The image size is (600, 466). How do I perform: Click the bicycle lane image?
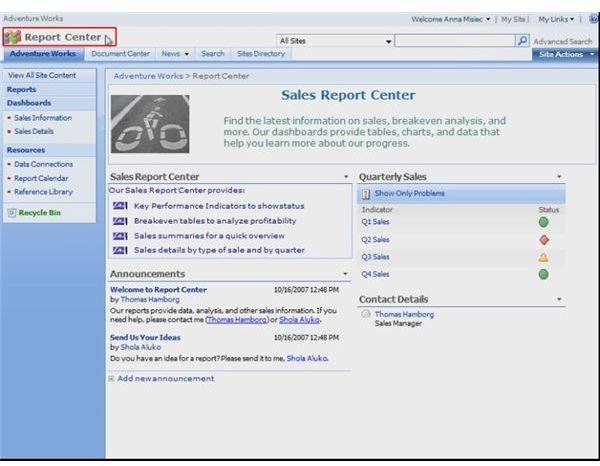(x=150, y=124)
